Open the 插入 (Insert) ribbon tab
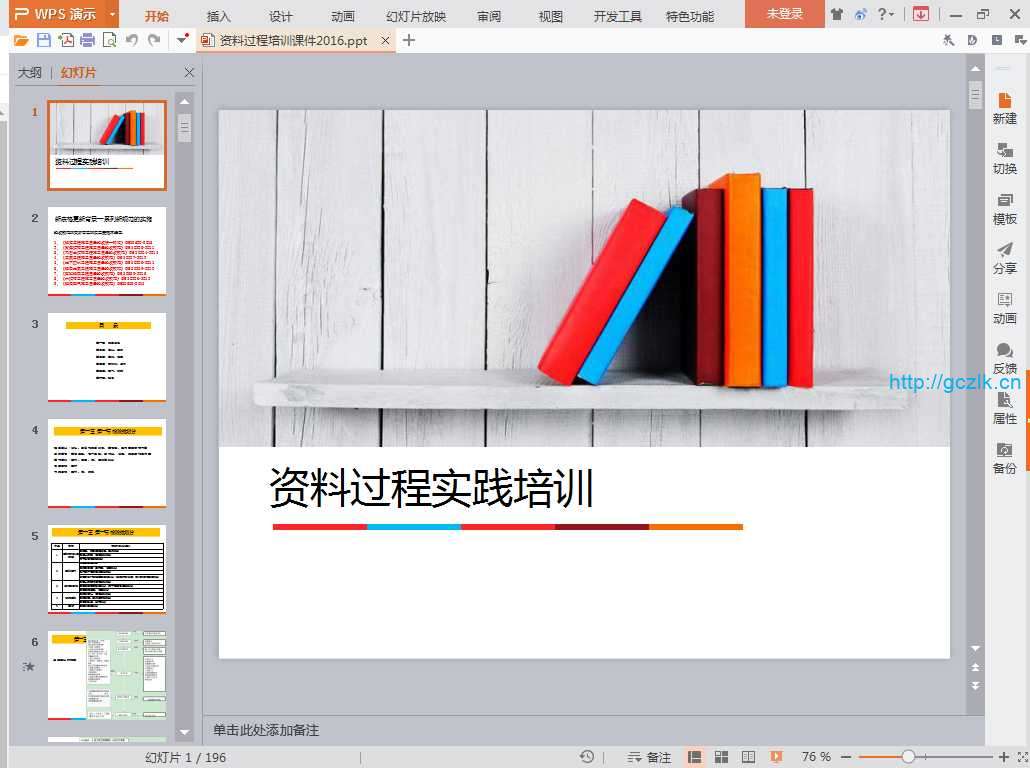Screen dimensions: 1030x768 point(218,16)
